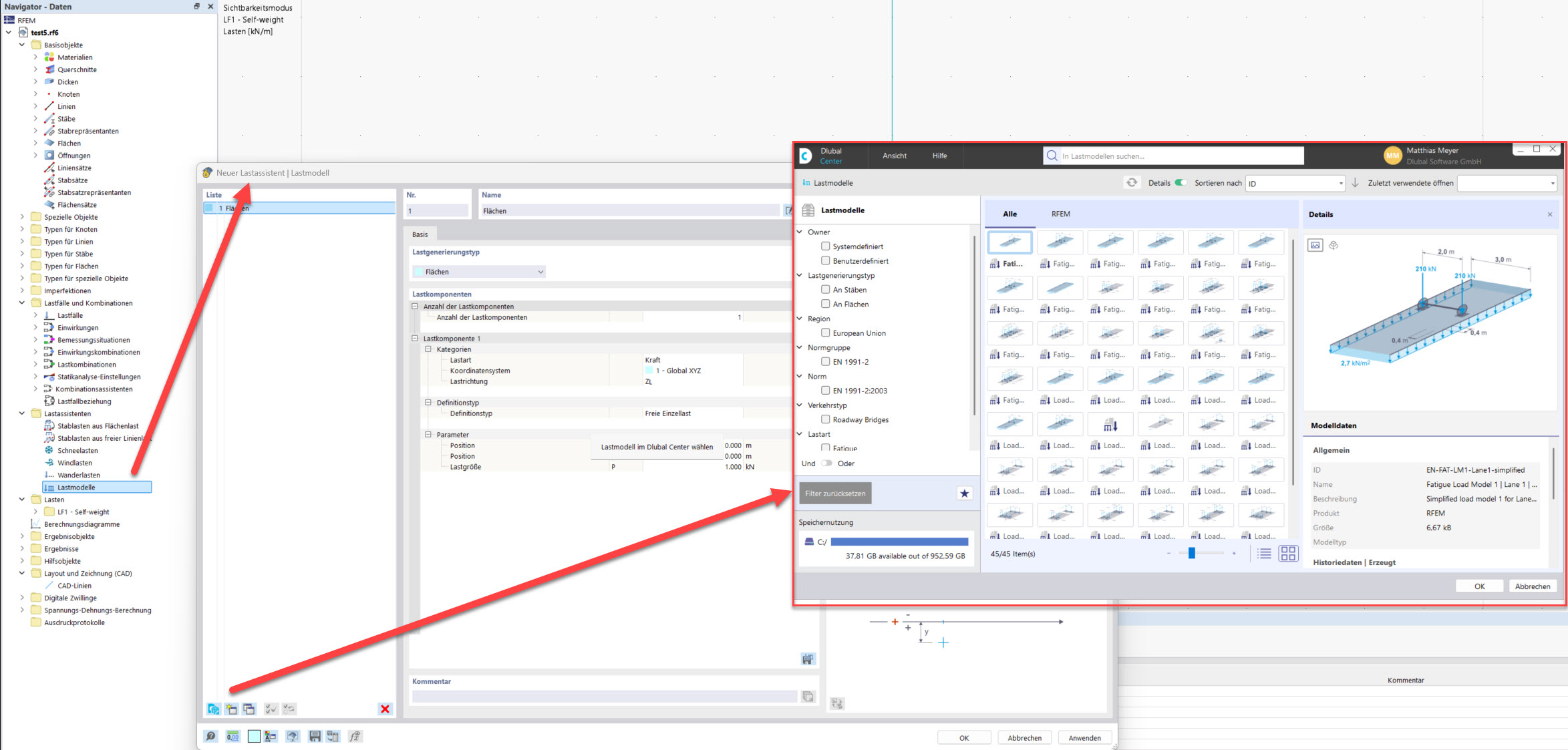Adjust the thumbnail size slider
The height and width of the screenshot is (750, 1568).
click(x=1192, y=553)
